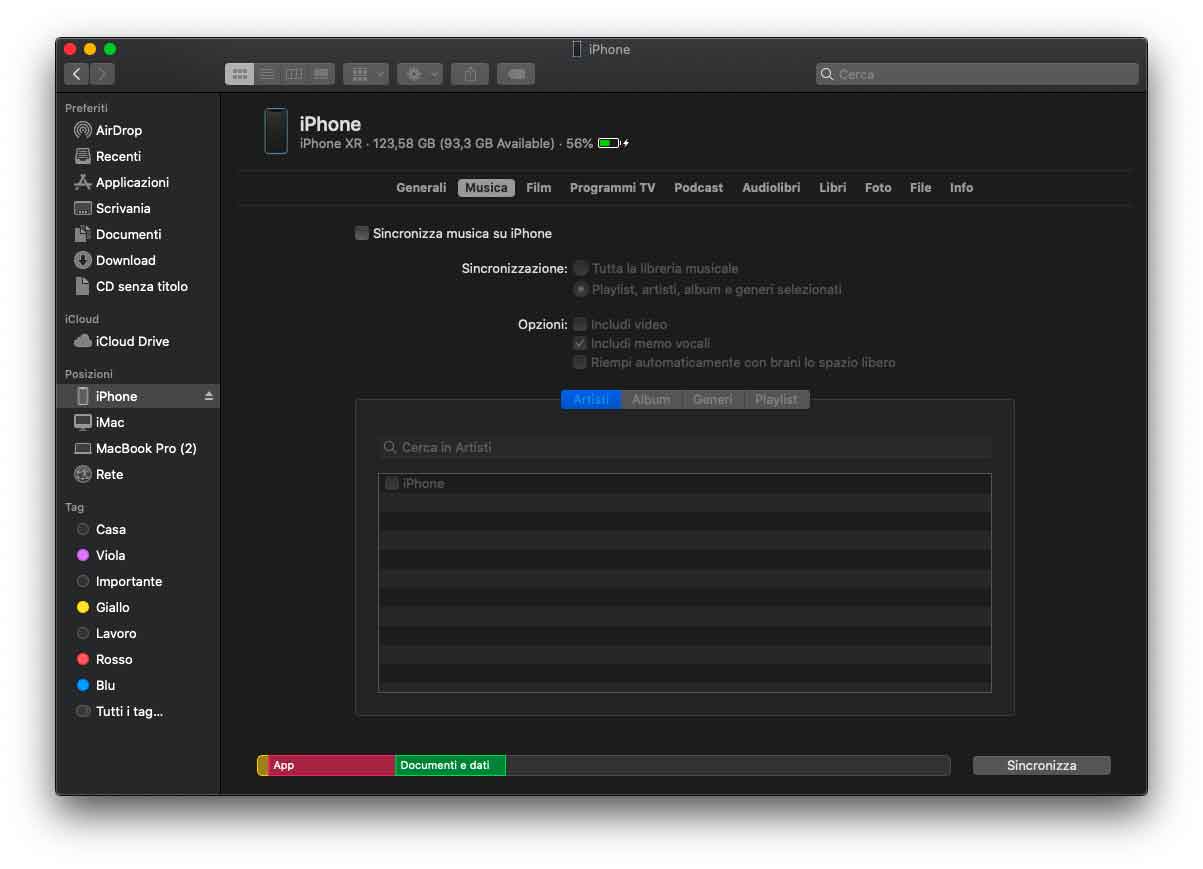Open the Podcast tab
Image resolution: width=1203 pixels, height=869 pixels.
tap(698, 188)
